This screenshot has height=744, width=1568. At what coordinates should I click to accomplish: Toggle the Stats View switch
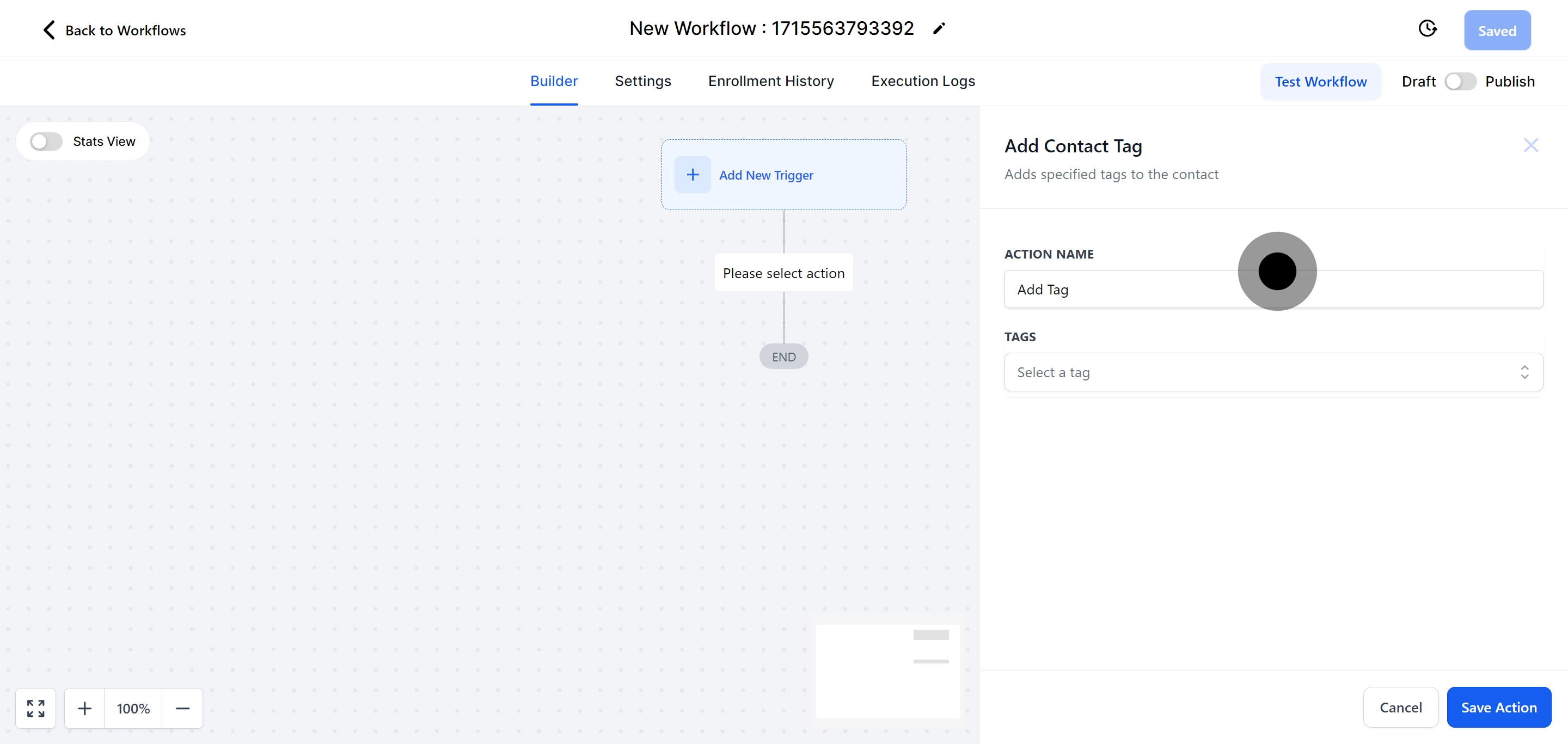46,142
